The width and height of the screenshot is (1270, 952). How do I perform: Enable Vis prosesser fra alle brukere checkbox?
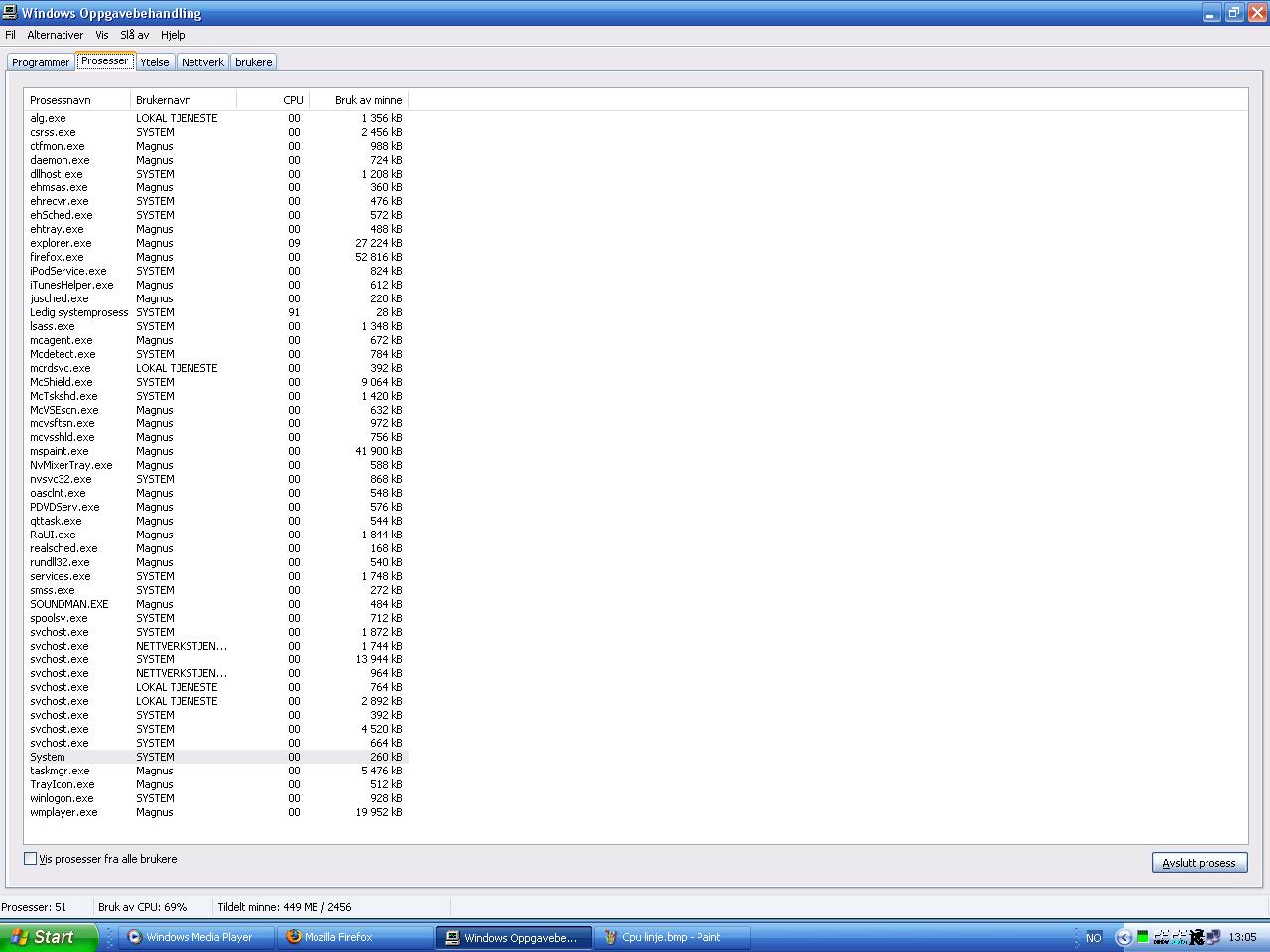point(30,859)
